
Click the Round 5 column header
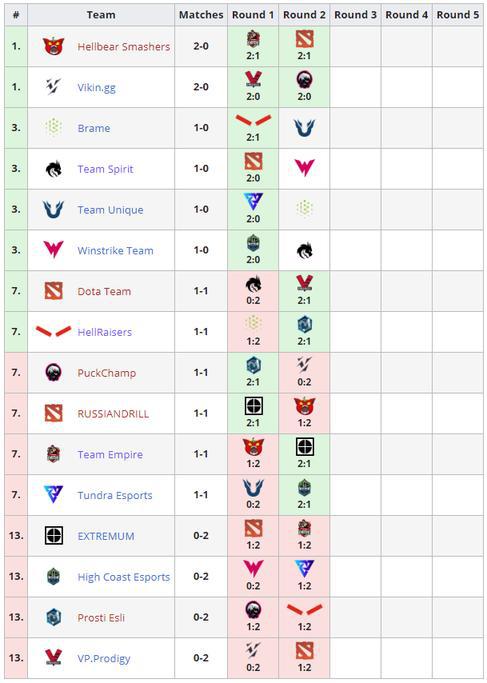(x=458, y=15)
